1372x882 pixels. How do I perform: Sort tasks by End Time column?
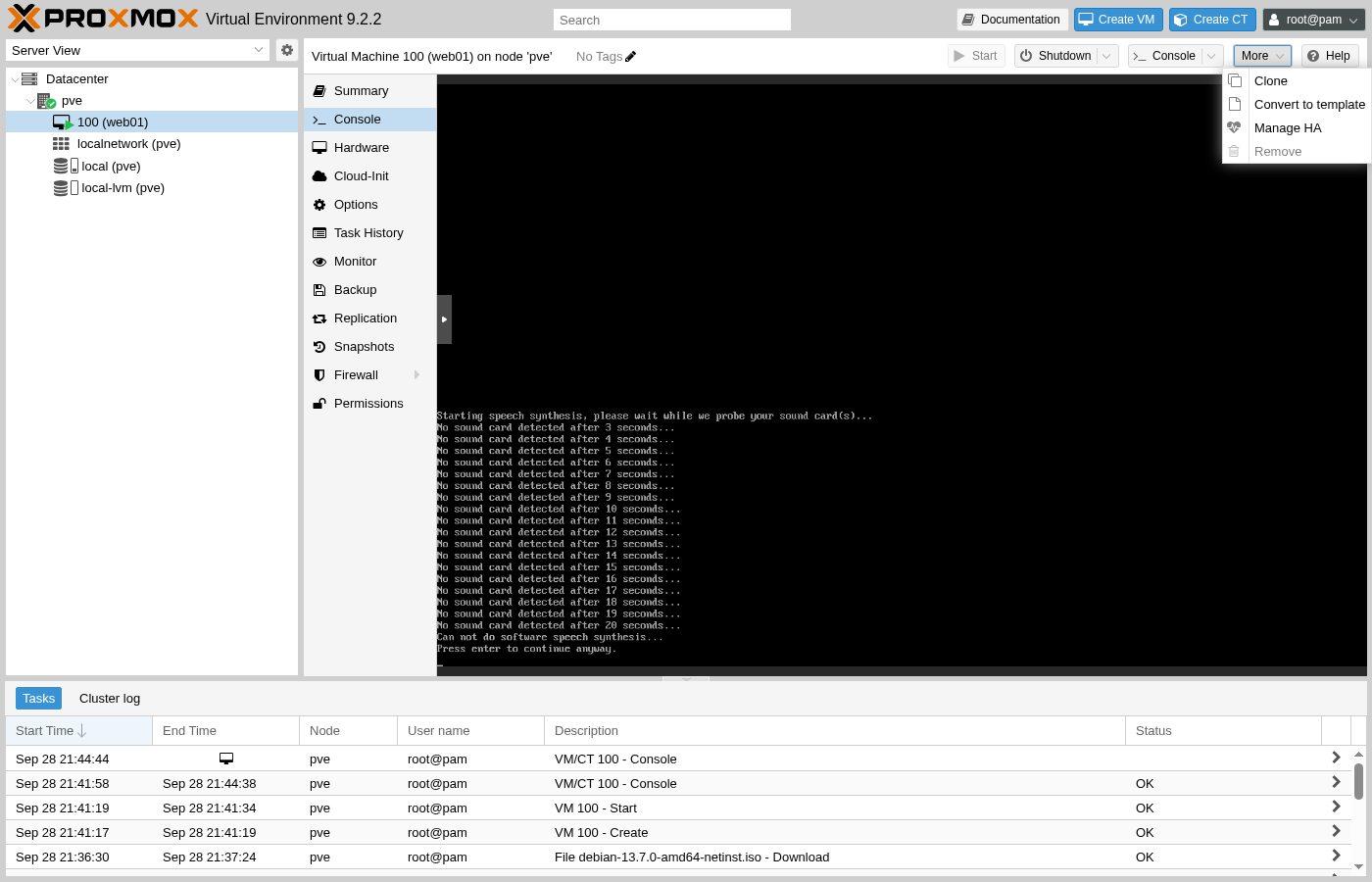click(226, 730)
